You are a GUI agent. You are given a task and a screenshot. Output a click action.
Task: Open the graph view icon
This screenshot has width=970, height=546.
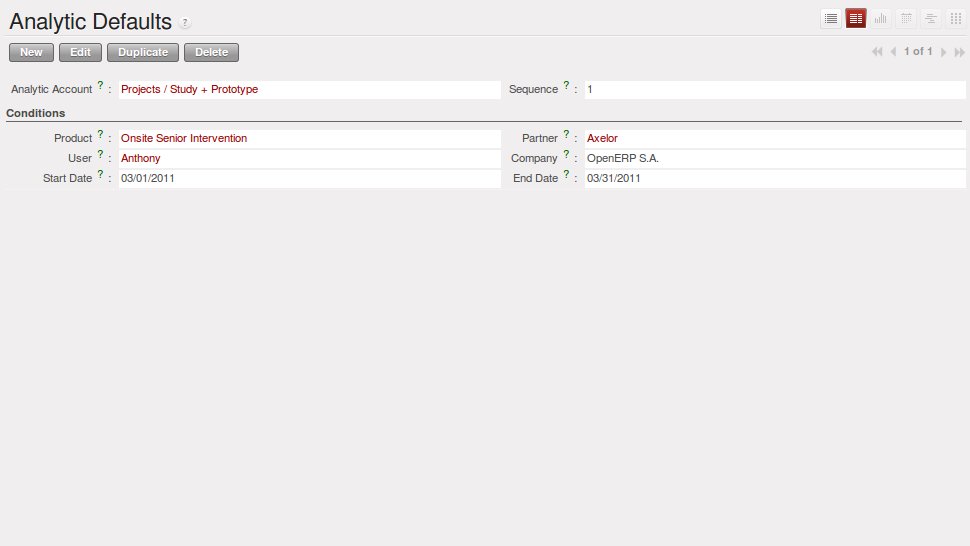click(x=880, y=18)
